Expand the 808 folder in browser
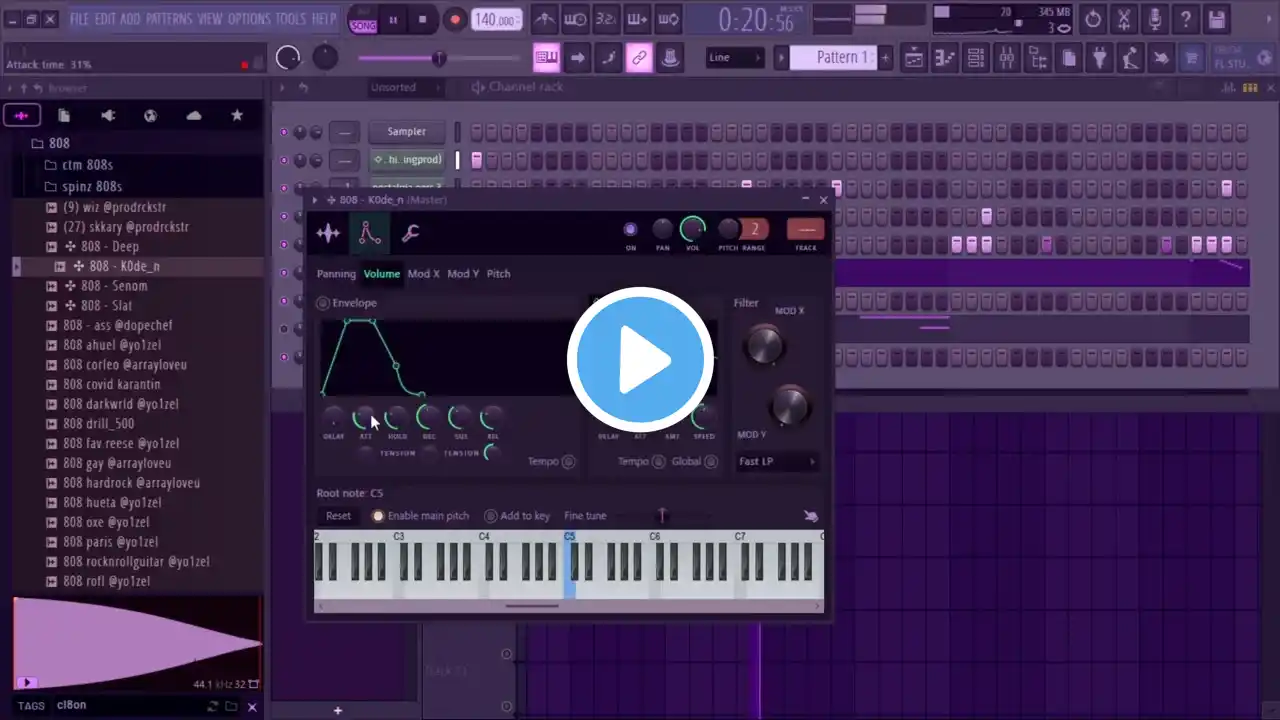 [51, 143]
